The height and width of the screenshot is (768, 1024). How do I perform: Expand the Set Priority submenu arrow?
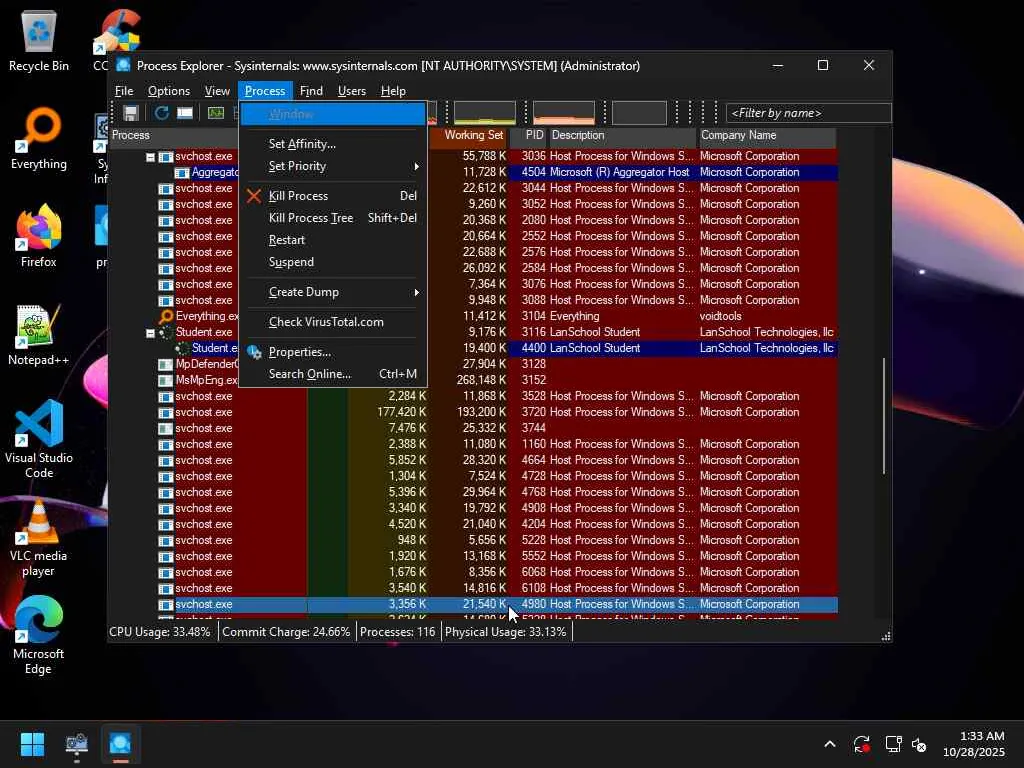pyautogui.click(x=416, y=167)
